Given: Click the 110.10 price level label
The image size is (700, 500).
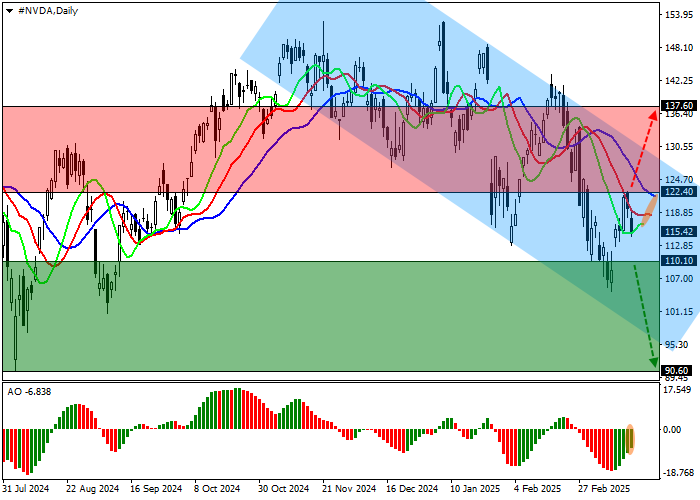Looking at the screenshot, I should pyautogui.click(x=678, y=261).
